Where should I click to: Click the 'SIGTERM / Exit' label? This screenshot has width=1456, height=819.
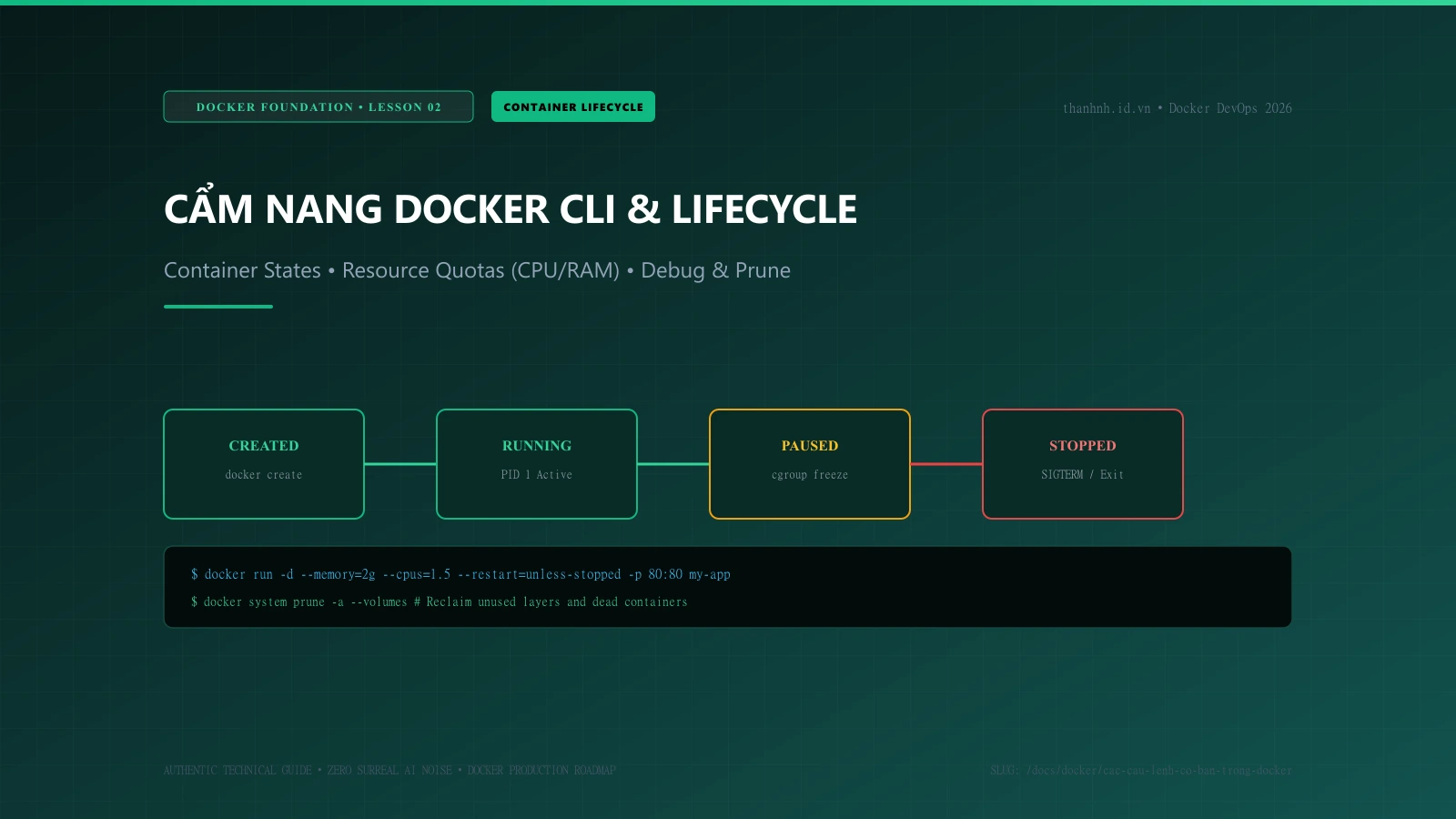click(1083, 475)
